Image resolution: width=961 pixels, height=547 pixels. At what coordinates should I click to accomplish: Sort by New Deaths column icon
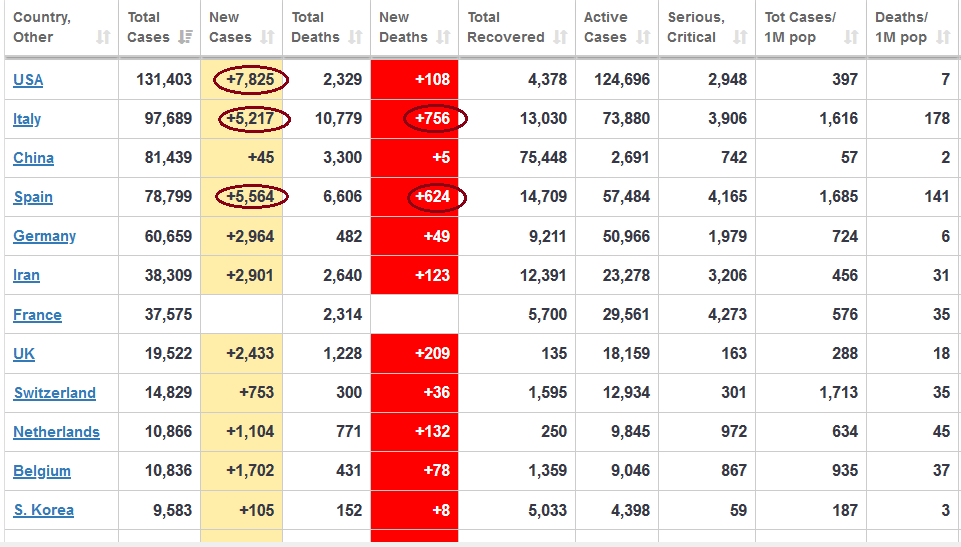point(443,37)
